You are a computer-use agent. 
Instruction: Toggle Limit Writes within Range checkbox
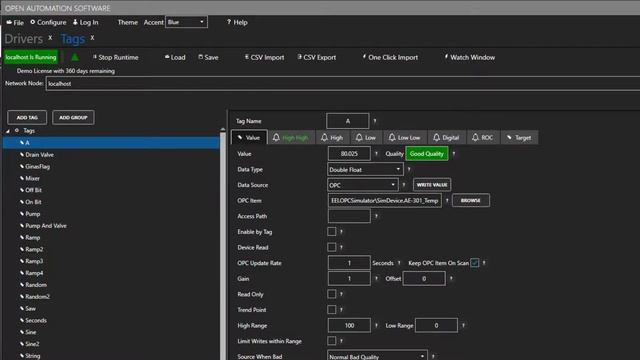[332, 341]
